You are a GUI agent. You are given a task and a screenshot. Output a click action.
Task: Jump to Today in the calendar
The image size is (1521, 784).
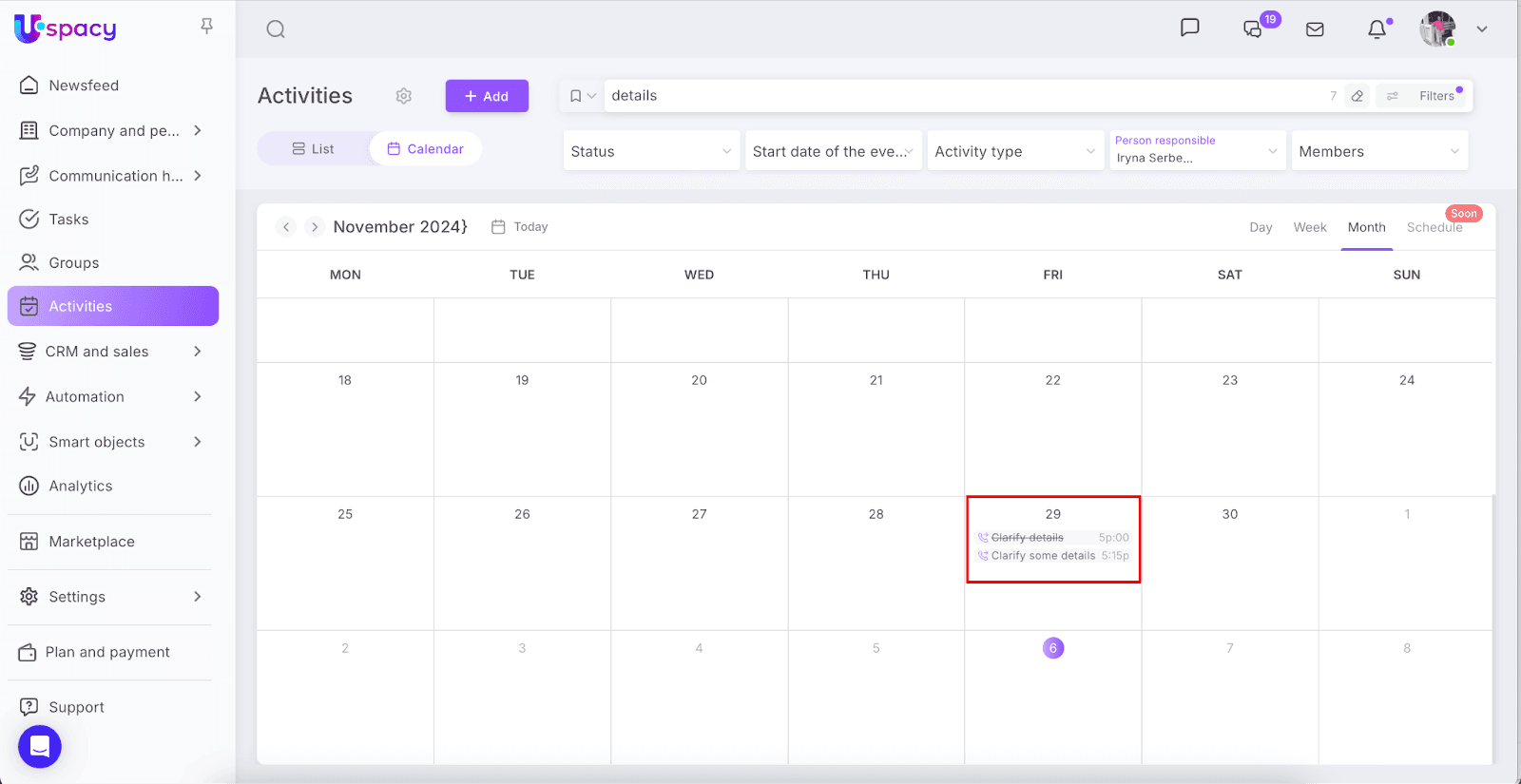pos(520,227)
